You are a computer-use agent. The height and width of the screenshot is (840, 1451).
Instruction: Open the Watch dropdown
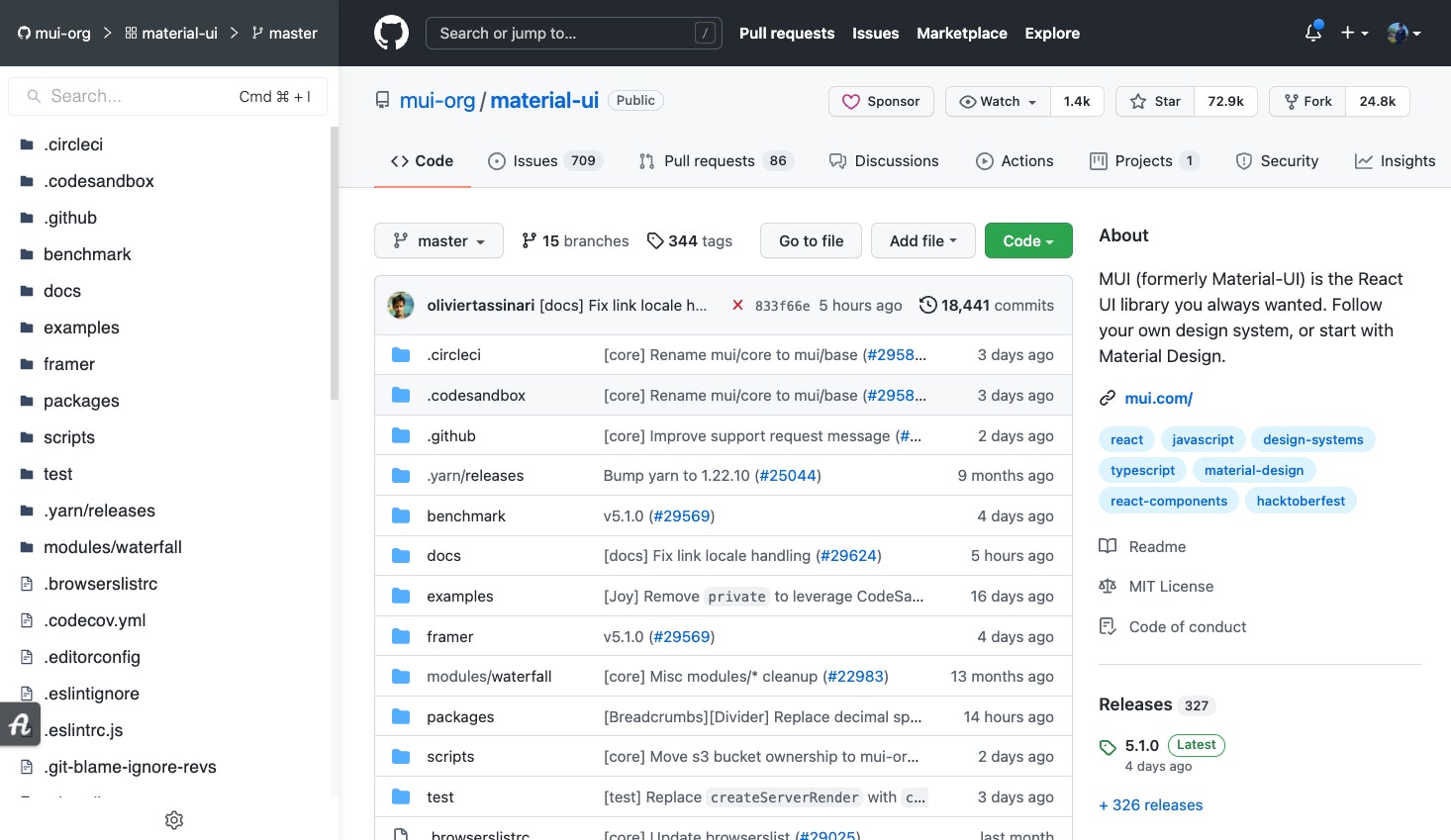coord(998,101)
